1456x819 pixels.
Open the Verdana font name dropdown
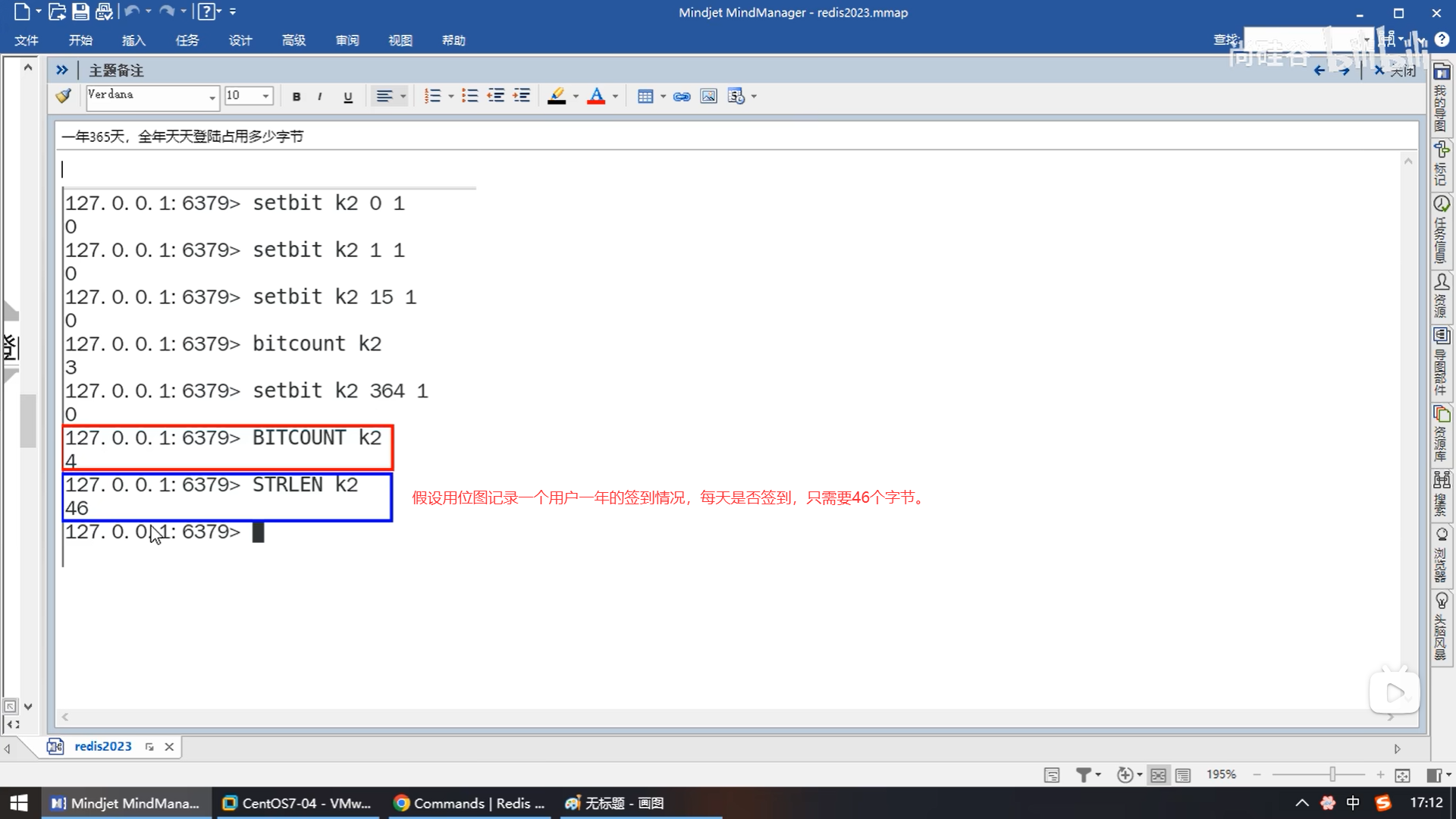click(212, 97)
